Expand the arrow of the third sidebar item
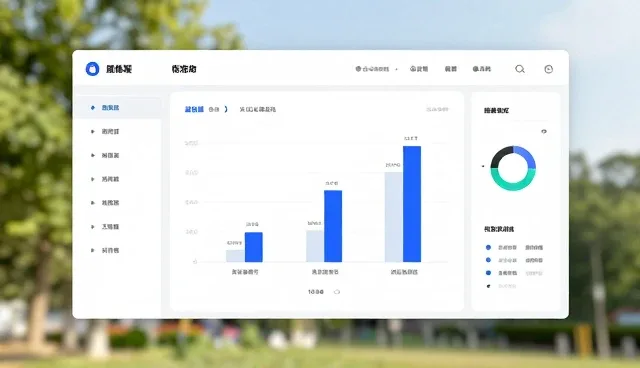 point(93,155)
